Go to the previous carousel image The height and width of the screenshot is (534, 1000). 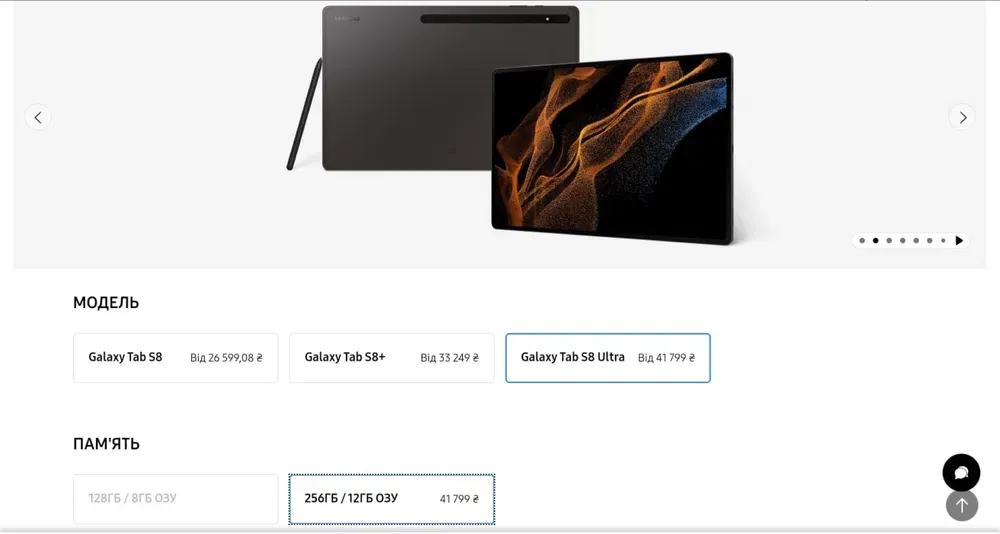38,117
